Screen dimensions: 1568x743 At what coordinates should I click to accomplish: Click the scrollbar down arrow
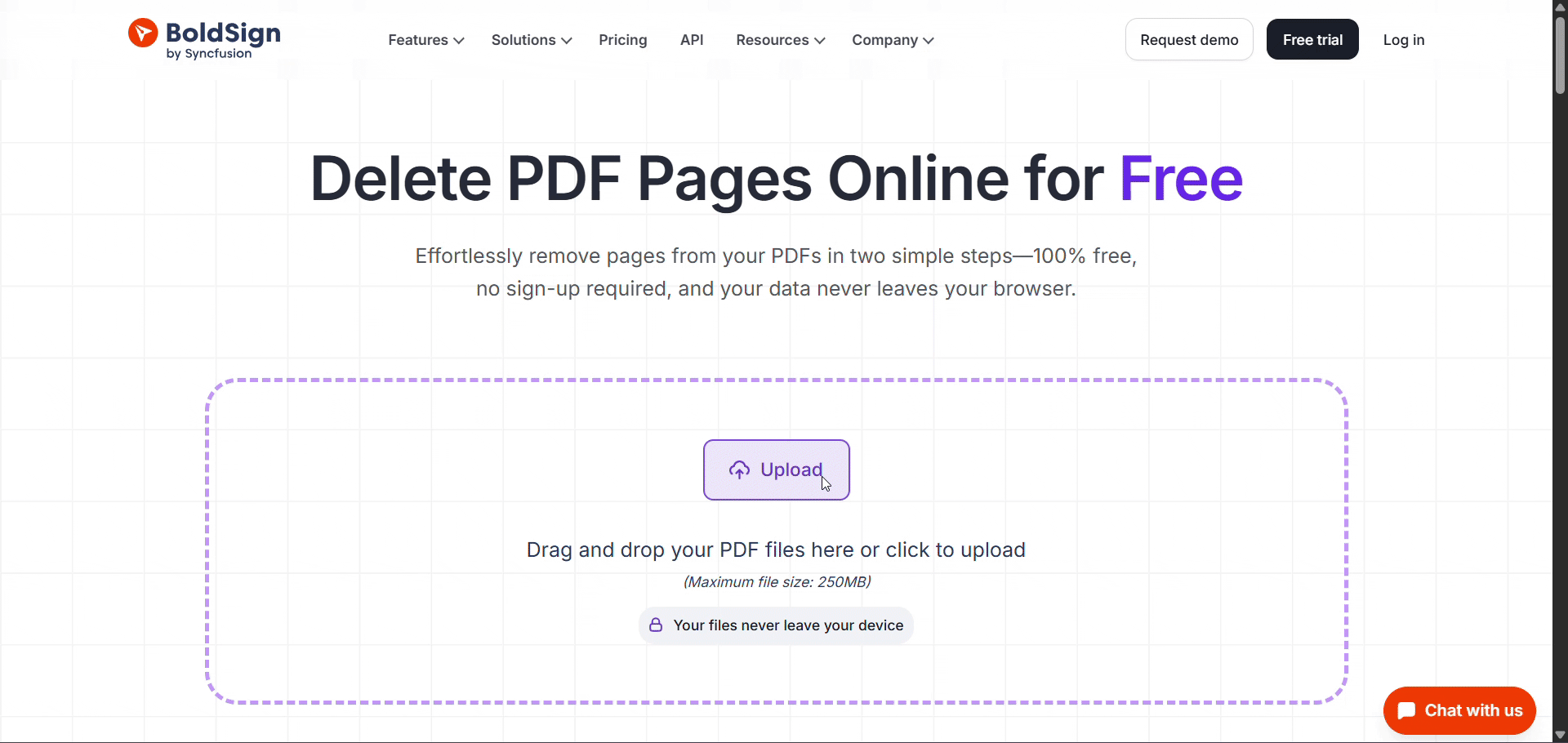point(1560,735)
